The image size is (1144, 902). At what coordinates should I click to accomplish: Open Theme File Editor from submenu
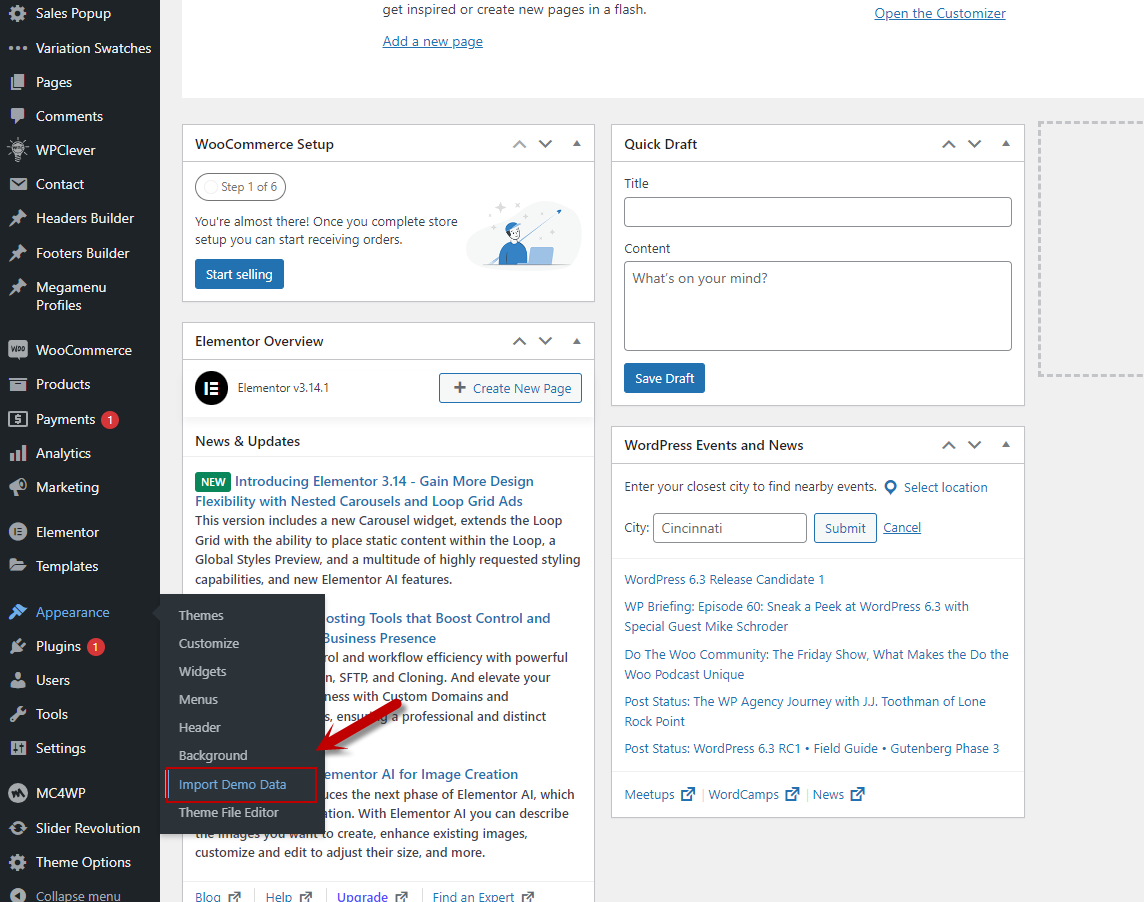[x=228, y=813]
